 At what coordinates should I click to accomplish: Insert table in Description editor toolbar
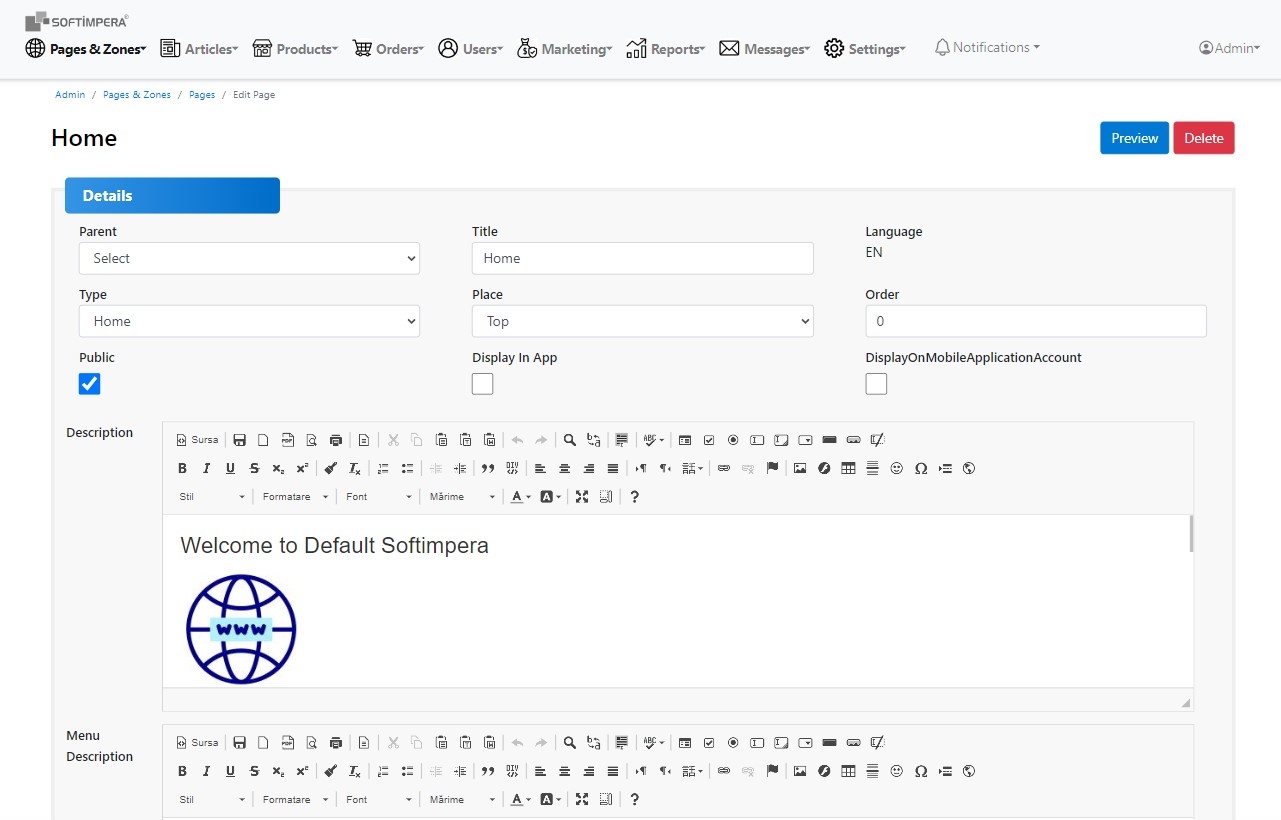848,468
